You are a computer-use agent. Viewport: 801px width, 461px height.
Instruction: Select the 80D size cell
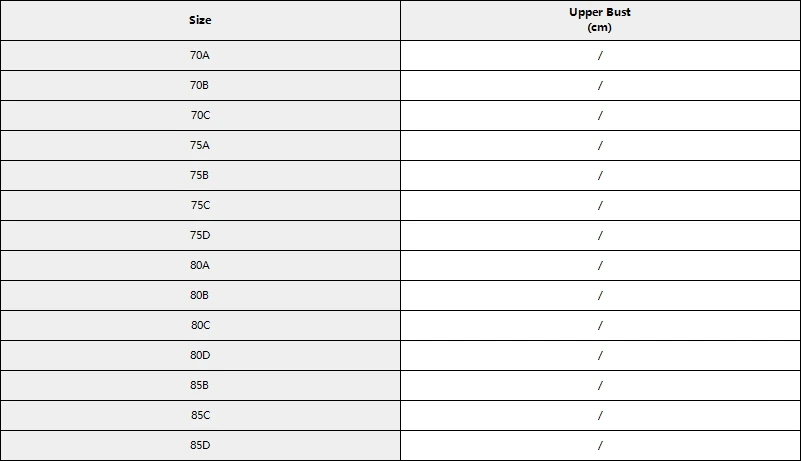click(200, 355)
